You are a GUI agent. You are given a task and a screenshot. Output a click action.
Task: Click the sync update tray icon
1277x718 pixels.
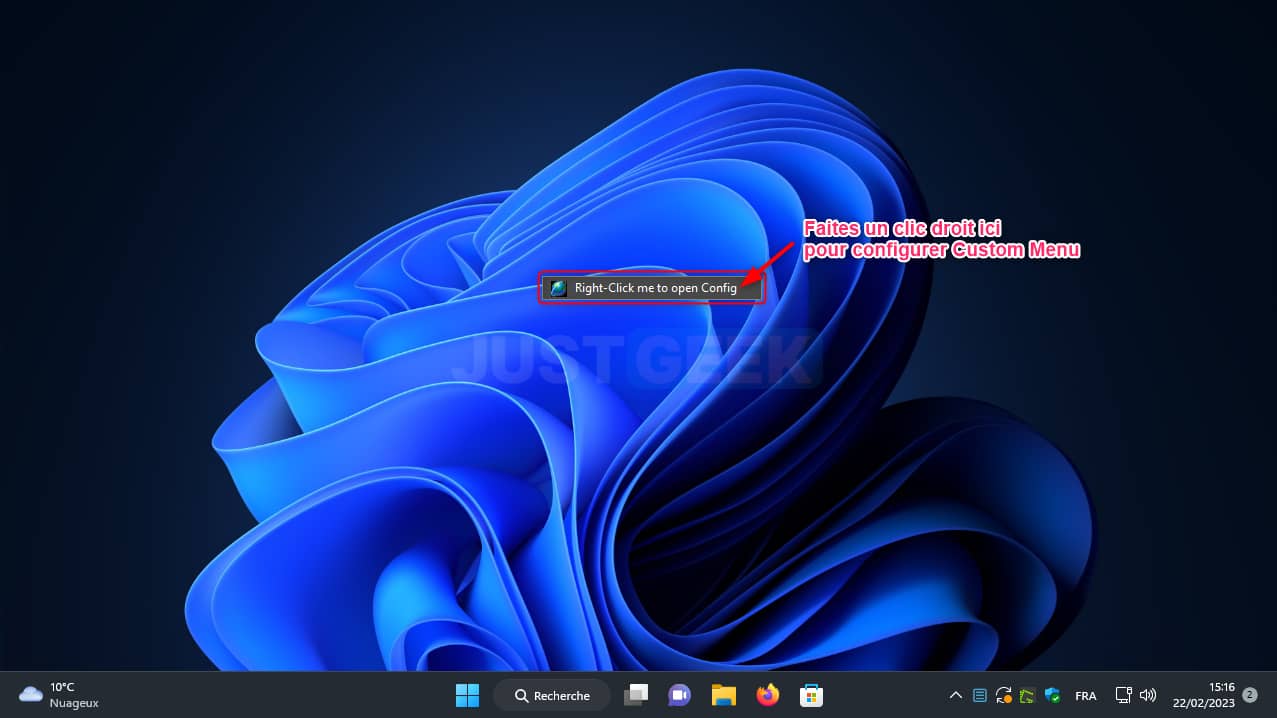pyautogui.click(x=1004, y=695)
